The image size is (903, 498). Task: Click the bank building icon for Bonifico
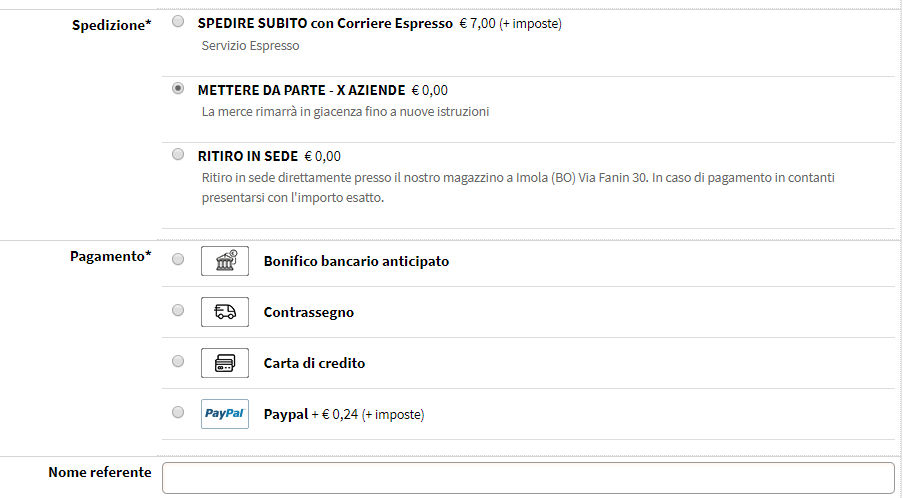tap(225, 261)
